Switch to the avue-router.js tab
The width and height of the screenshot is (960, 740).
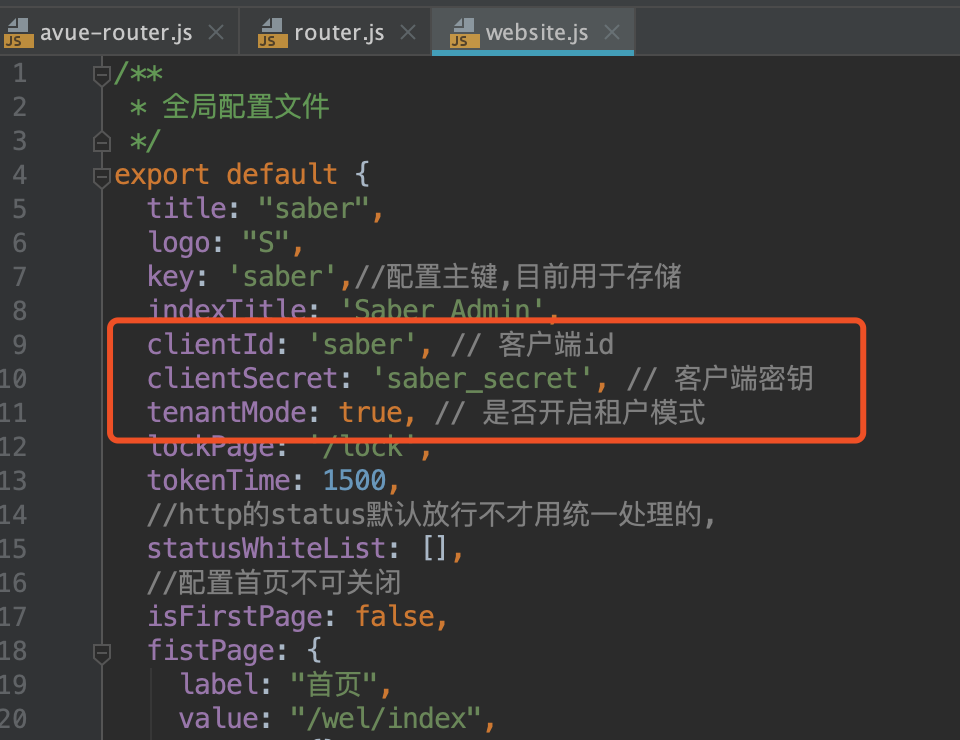120,31
